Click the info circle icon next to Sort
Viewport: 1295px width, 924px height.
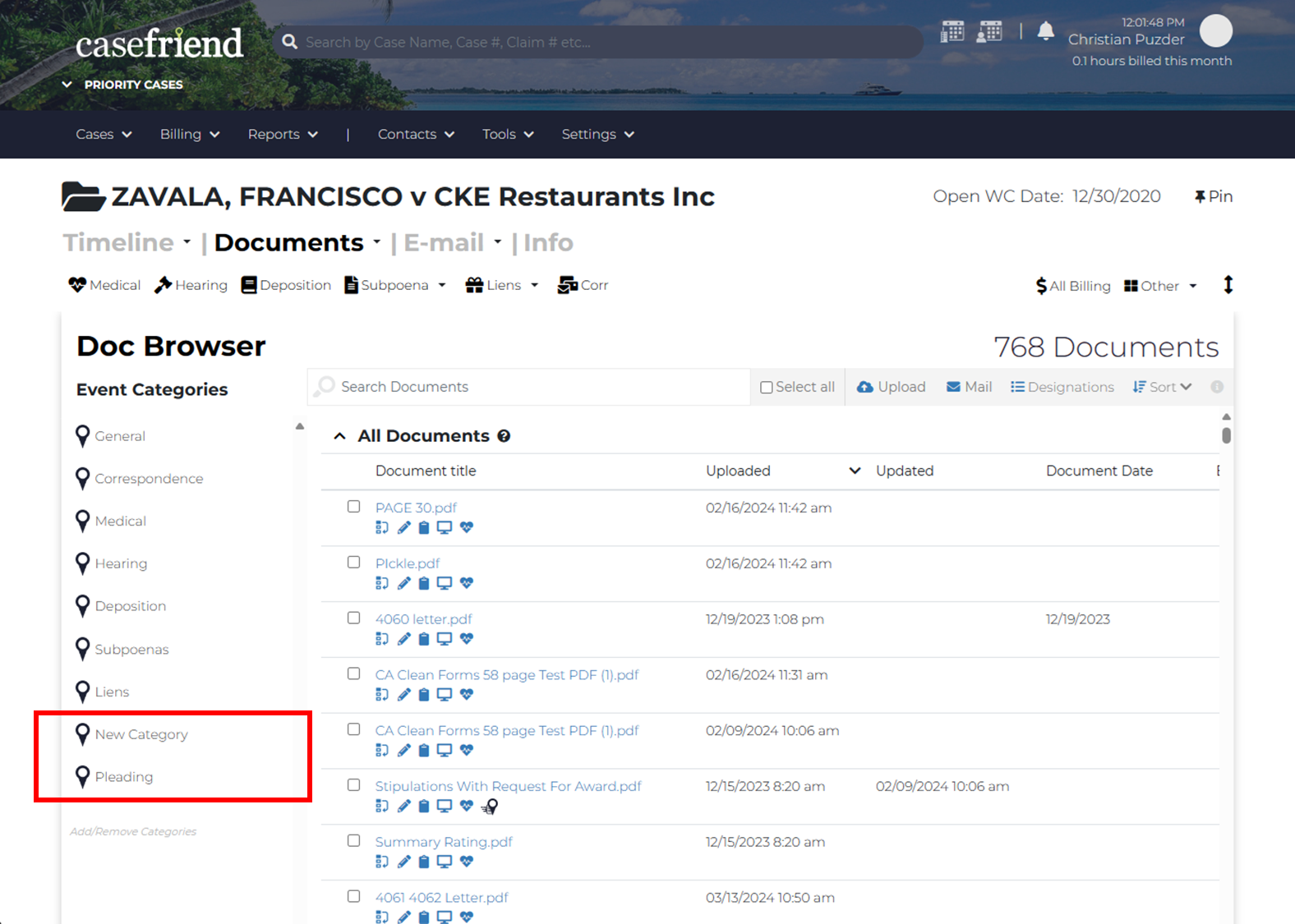coord(1217,387)
